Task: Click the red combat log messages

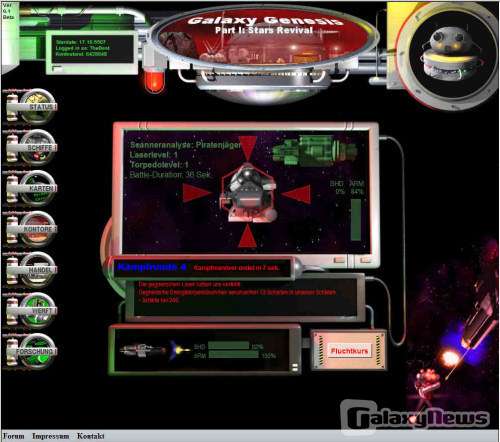Action: coord(237,292)
